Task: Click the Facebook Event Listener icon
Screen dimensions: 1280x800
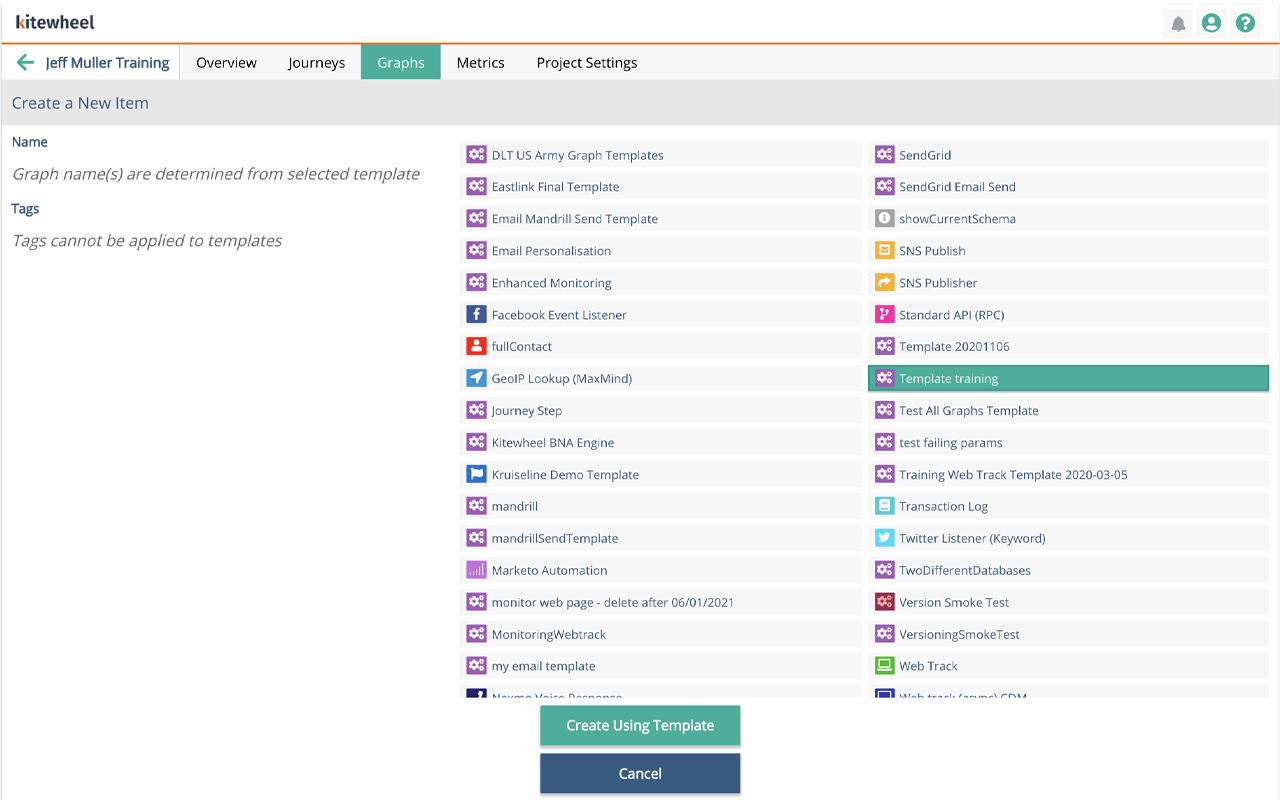Action: pyautogui.click(x=477, y=314)
